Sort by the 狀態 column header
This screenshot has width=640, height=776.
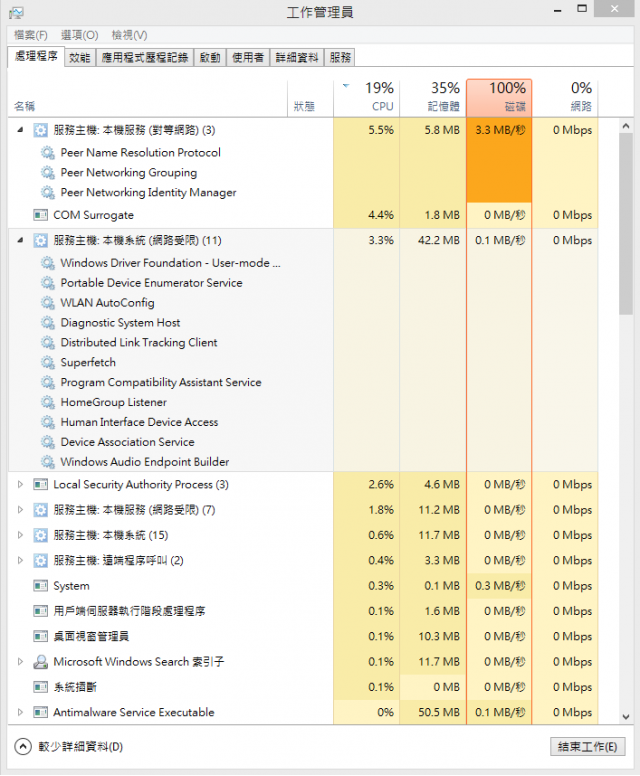310,97
